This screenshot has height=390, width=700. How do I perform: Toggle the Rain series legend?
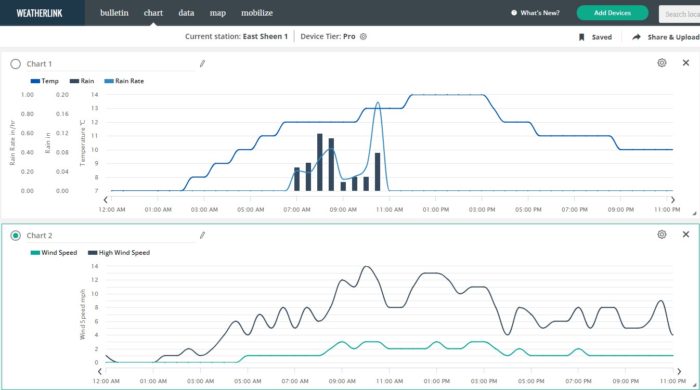[82, 81]
